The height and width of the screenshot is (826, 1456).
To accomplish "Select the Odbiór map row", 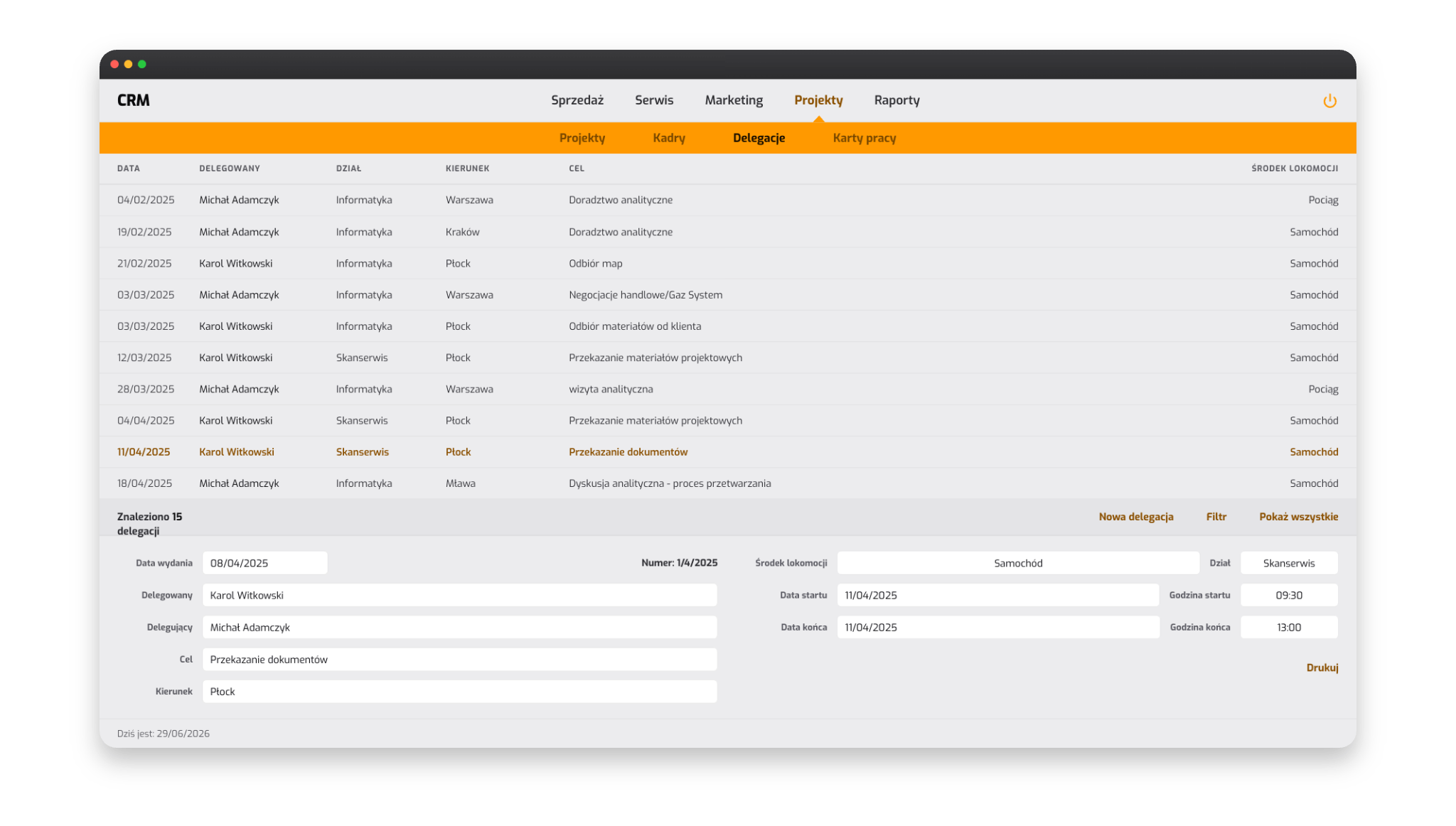I will (727, 263).
